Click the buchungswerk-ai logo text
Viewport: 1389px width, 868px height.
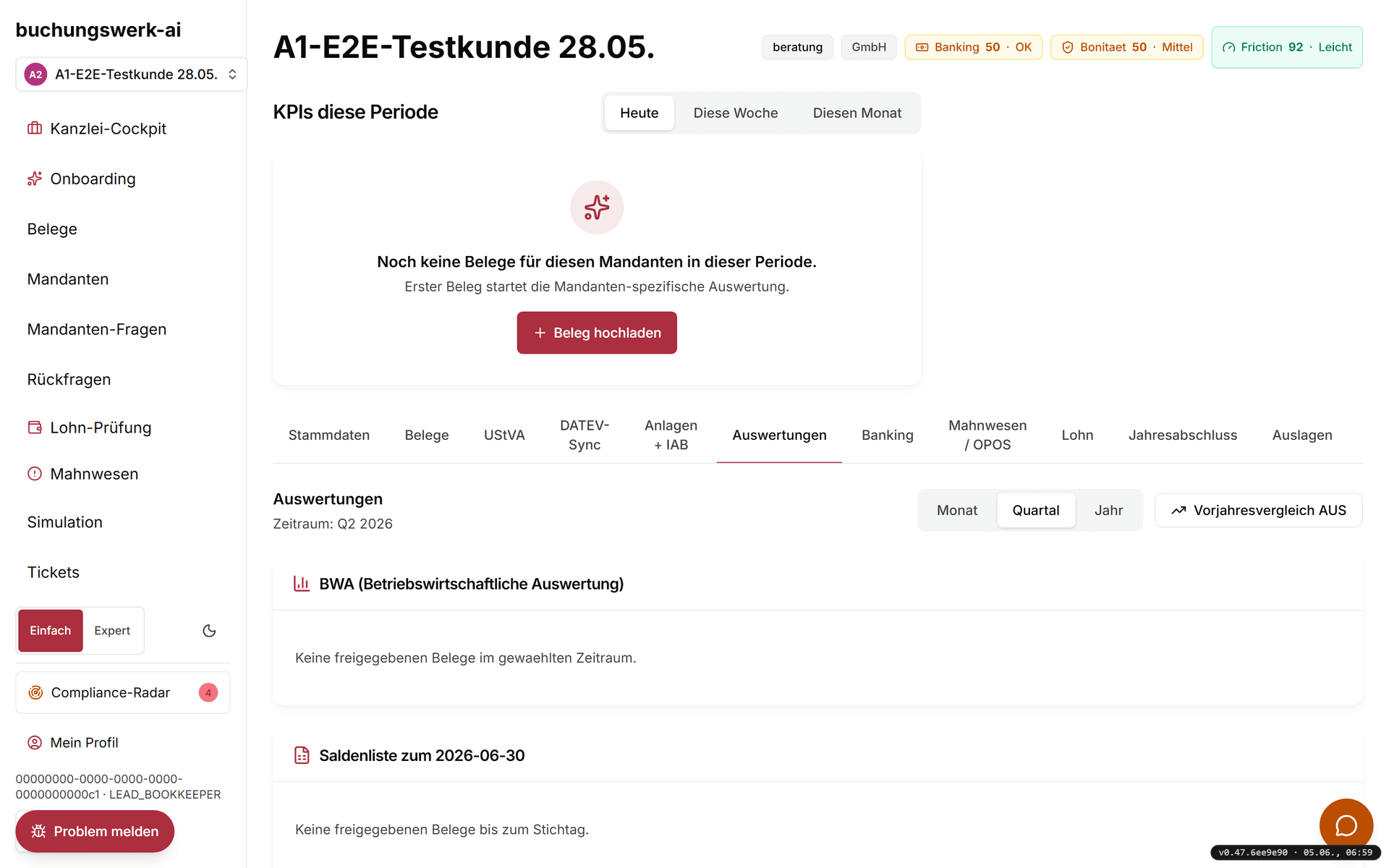click(x=98, y=30)
